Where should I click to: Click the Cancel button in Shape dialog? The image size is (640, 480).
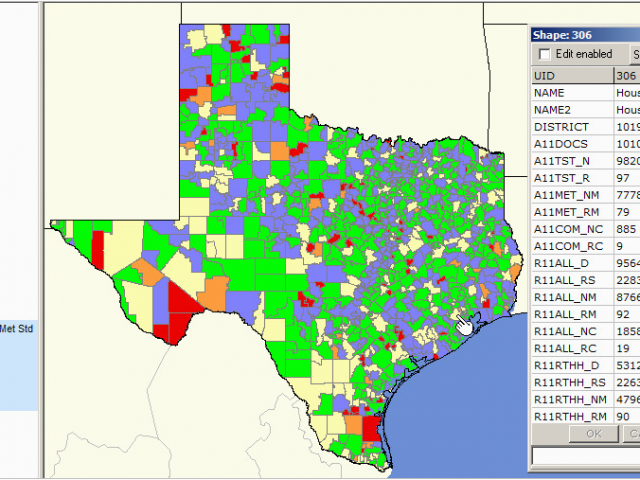pyautogui.click(x=632, y=433)
